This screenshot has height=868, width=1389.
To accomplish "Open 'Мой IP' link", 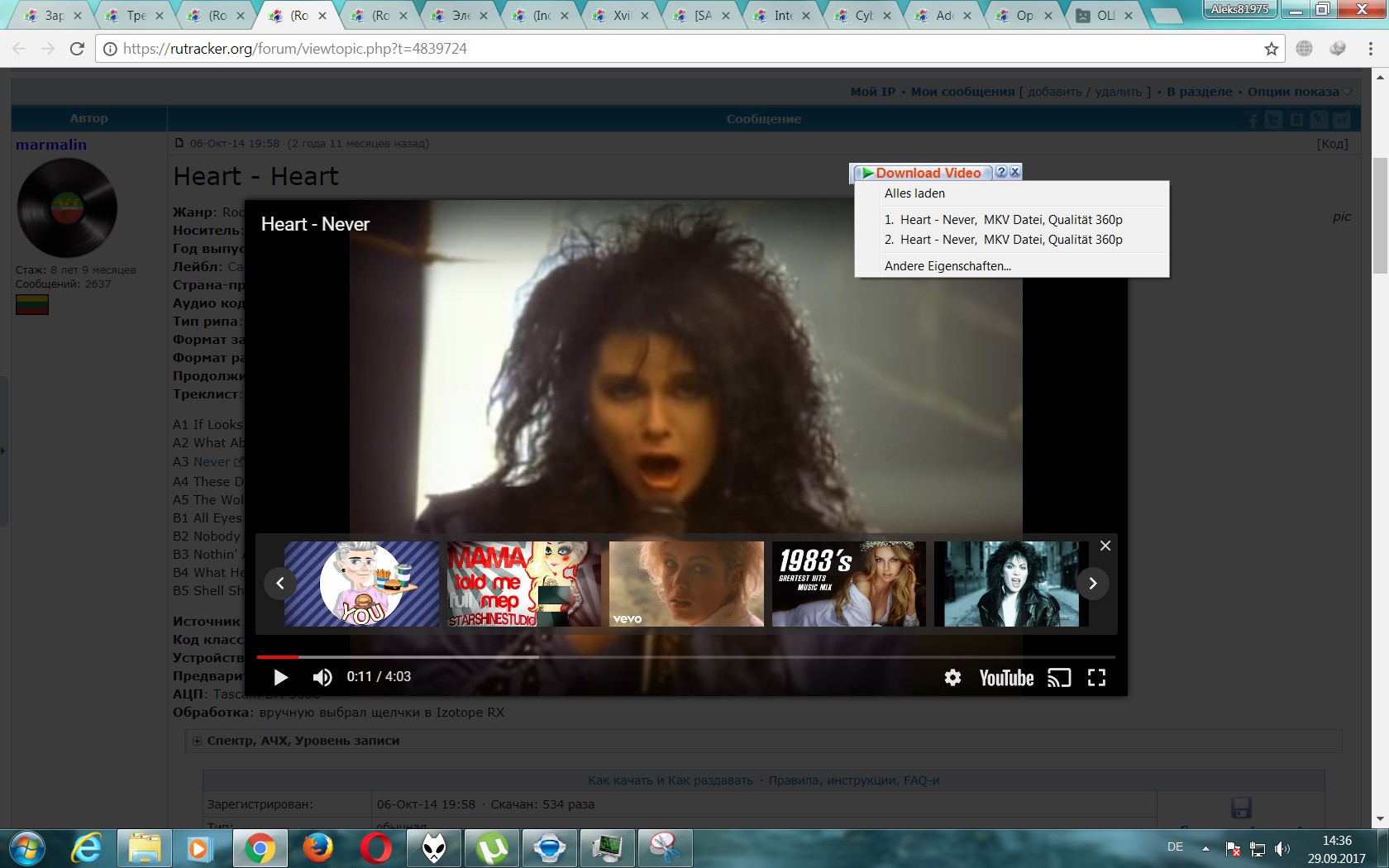I will (873, 92).
